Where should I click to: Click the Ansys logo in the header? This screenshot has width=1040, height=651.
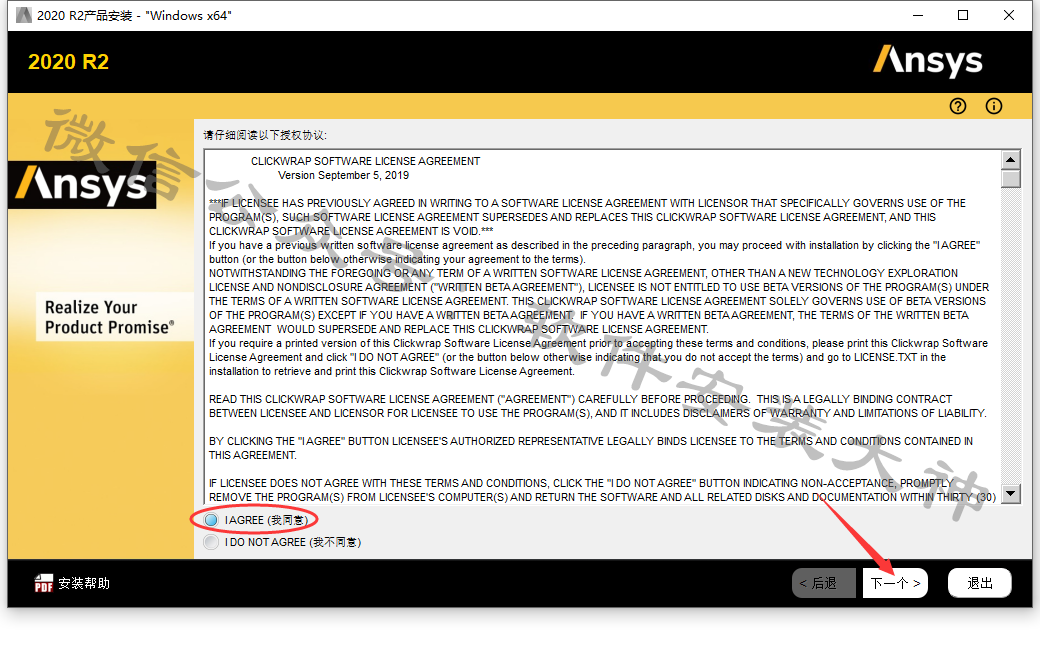(x=928, y=62)
